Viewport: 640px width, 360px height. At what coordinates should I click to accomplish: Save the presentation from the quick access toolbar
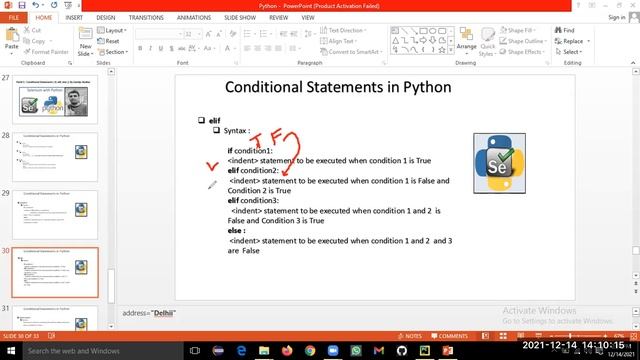[x=22, y=5]
